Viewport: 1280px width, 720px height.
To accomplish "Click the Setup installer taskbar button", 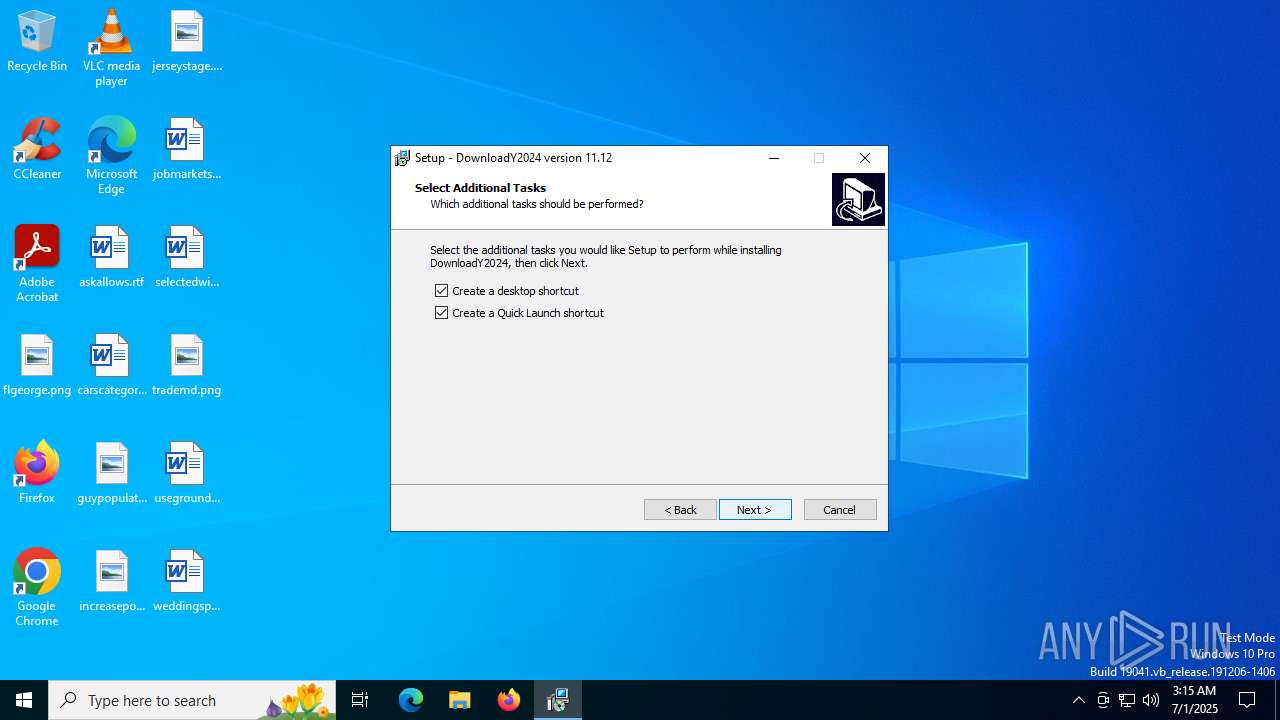I will click(x=558, y=700).
